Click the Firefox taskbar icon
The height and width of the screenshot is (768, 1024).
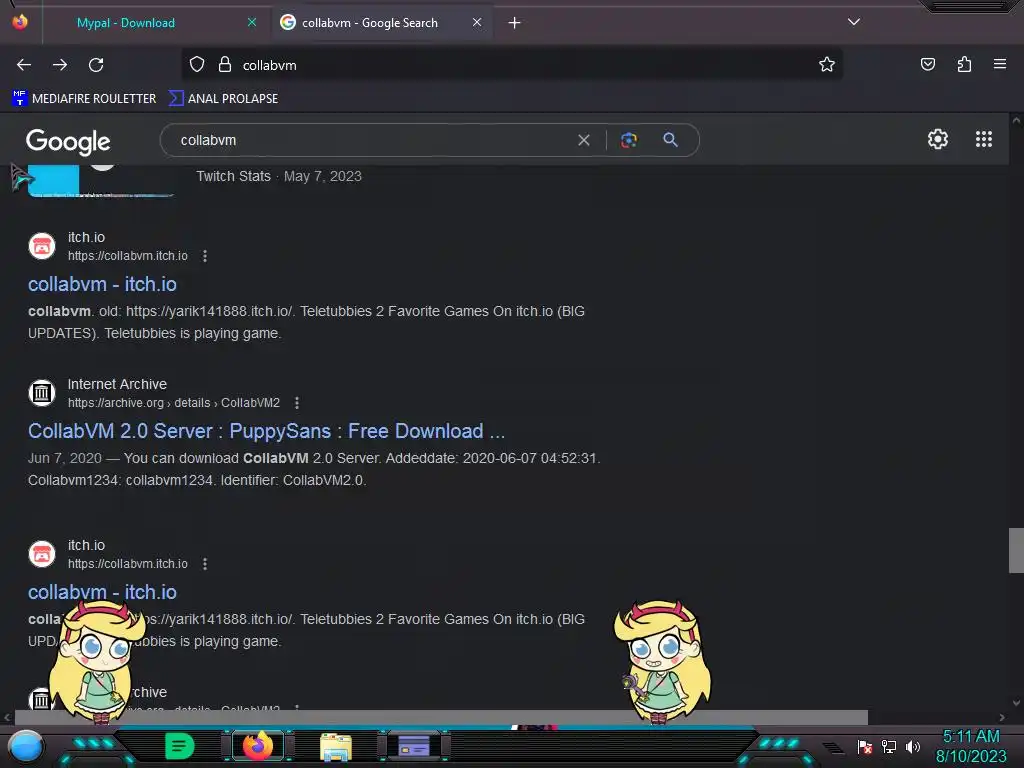(x=258, y=746)
